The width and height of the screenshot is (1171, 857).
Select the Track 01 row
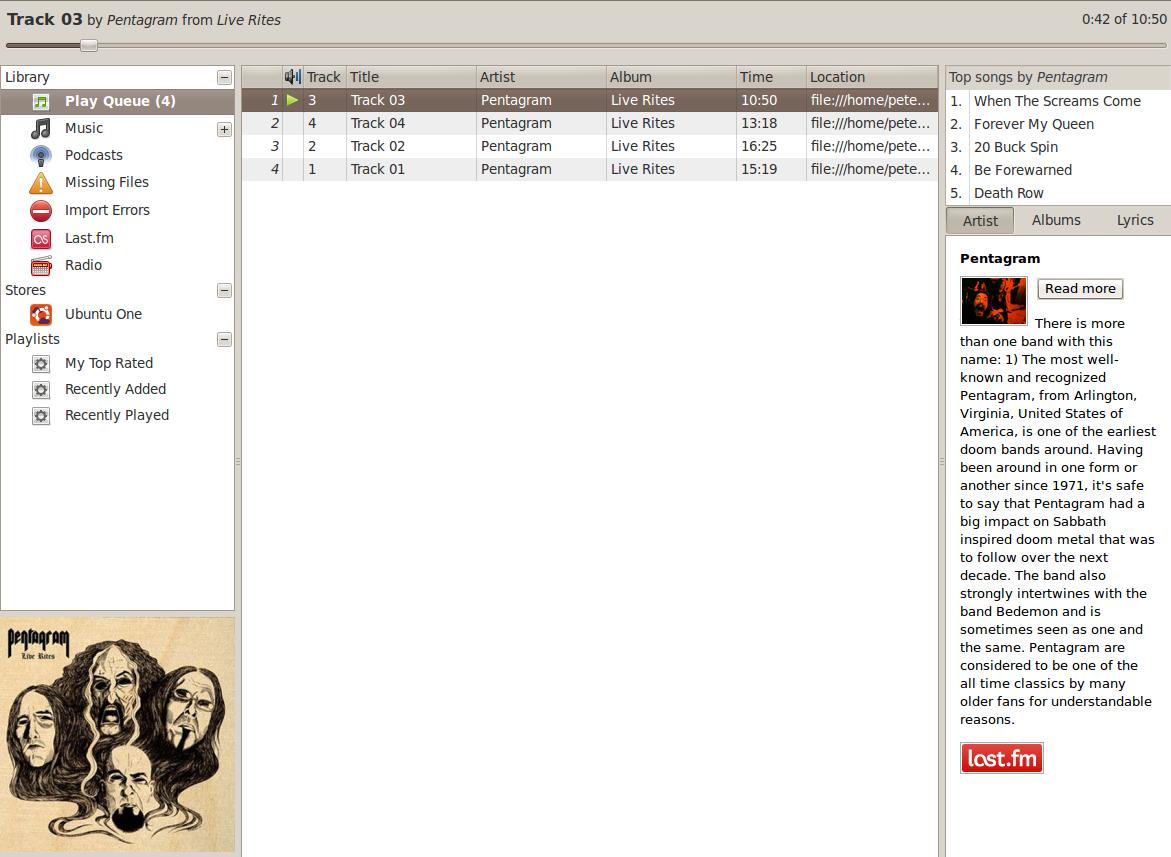pyautogui.click(x=589, y=169)
